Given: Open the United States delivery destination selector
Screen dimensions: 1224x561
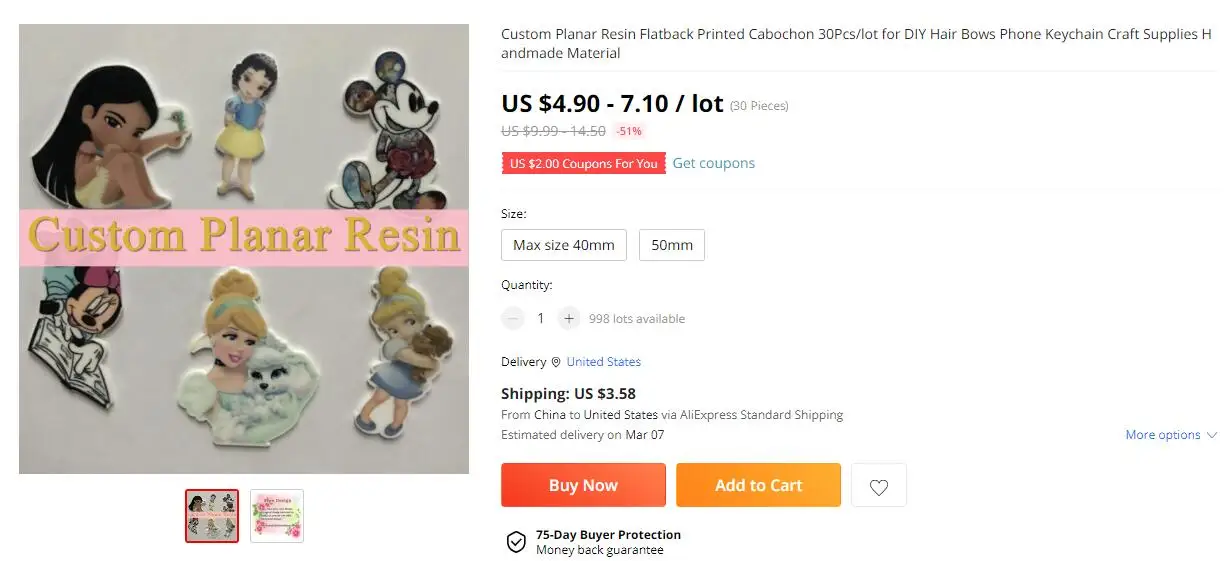Looking at the screenshot, I should [604, 362].
